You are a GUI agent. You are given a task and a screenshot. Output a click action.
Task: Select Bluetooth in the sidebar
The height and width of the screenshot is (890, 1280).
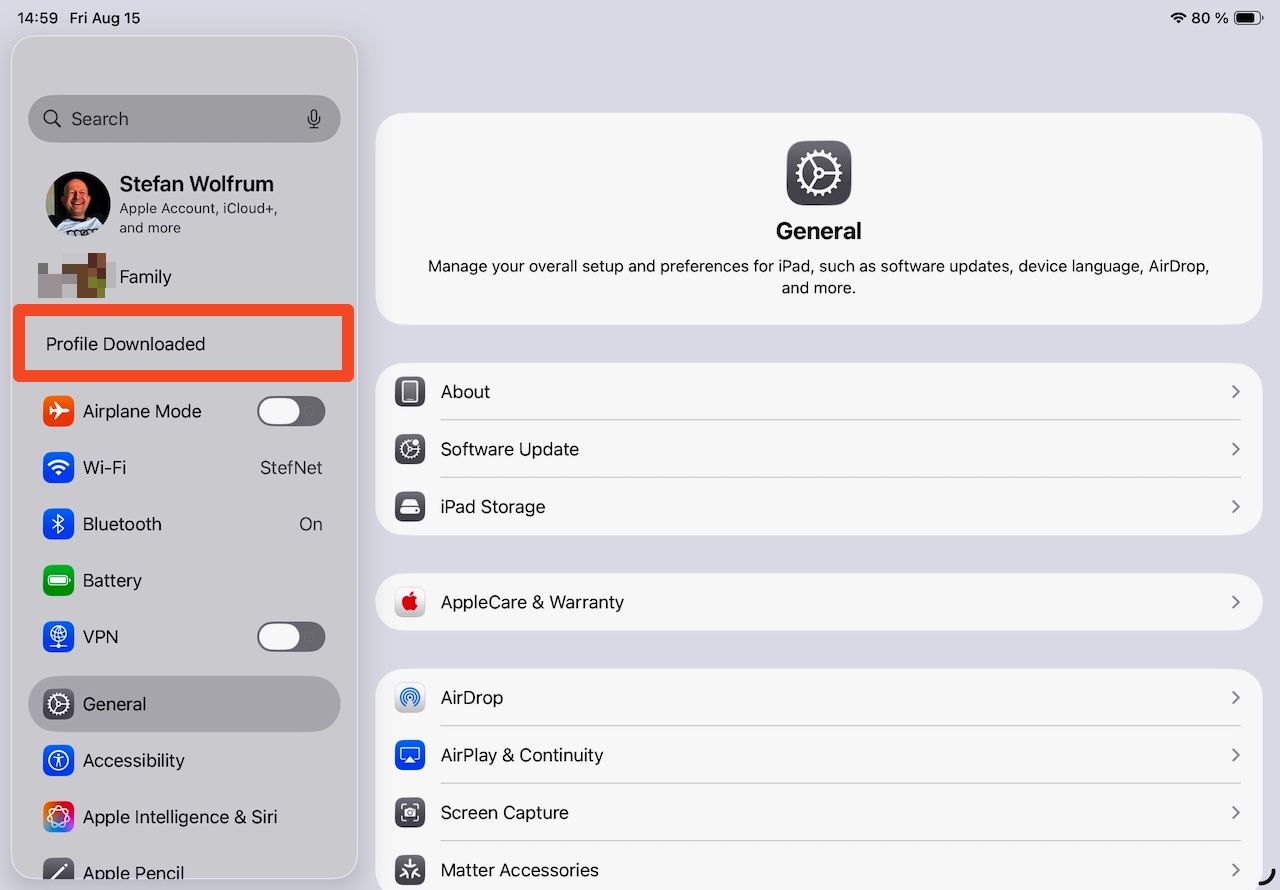pos(184,524)
